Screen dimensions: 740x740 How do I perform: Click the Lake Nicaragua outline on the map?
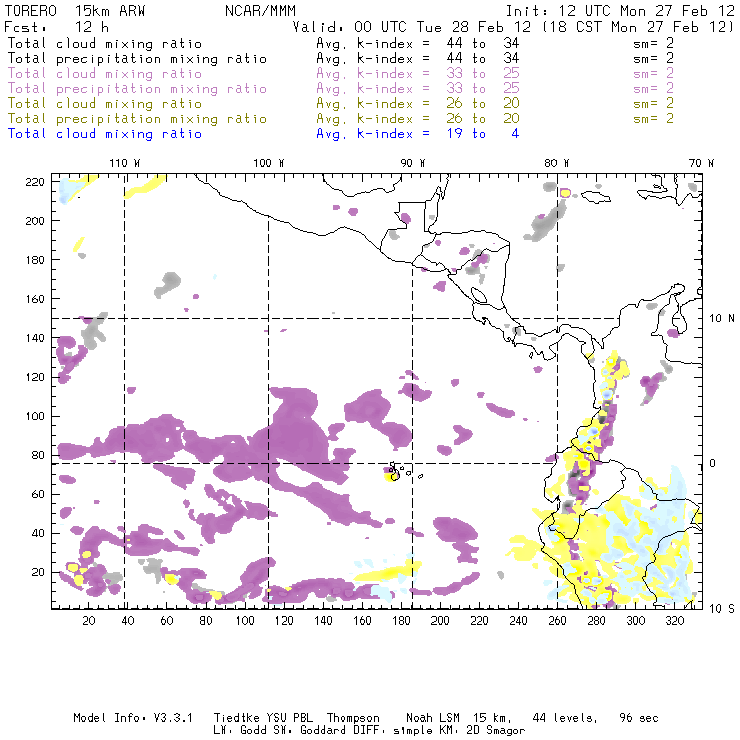pos(479,295)
